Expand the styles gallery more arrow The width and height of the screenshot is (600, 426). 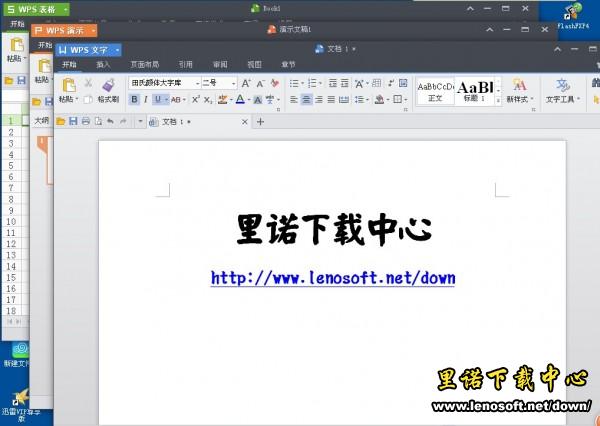tap(498, 101)
